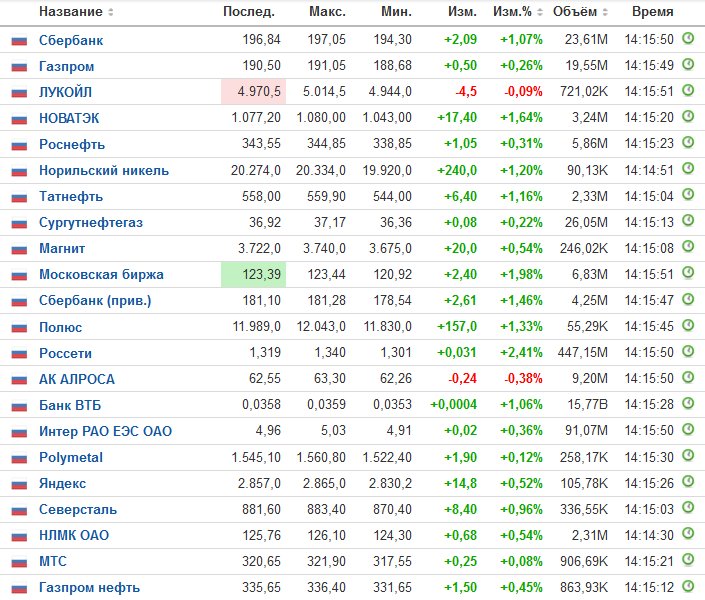705x600 pixels.
Task: Click the change value -0,38%
Action: [x=523, y=379]
